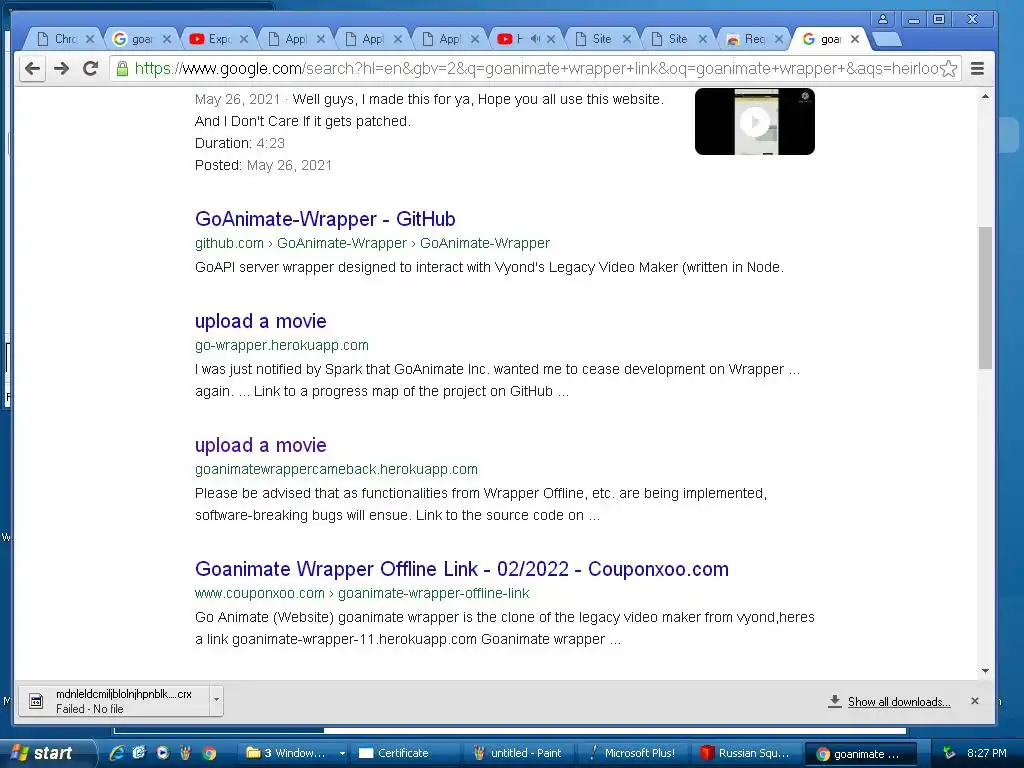Click the github.com › GoAnimate-Wrapper URL text
1024x768 pixels.
(x=372, y=244)
